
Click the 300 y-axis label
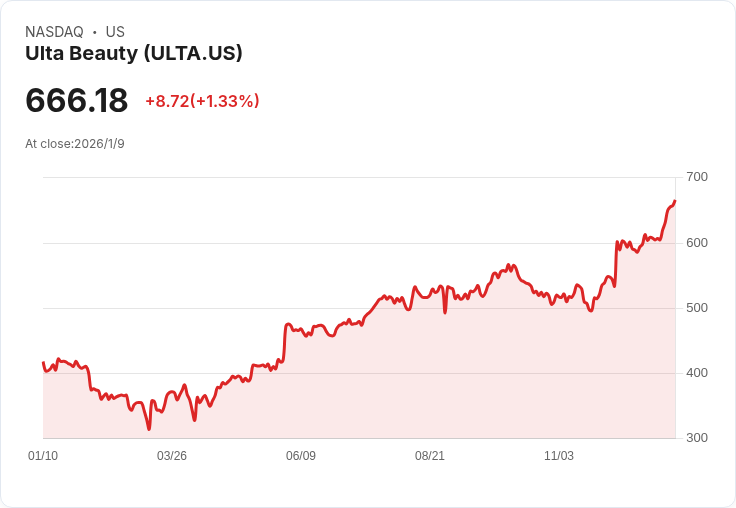click(x=697, y=438)
